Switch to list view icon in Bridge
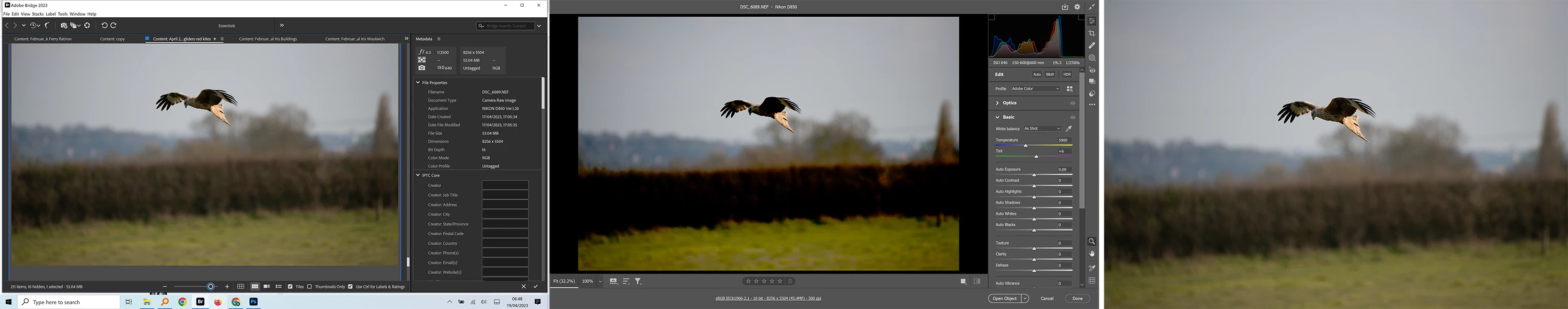 (278, 287)
